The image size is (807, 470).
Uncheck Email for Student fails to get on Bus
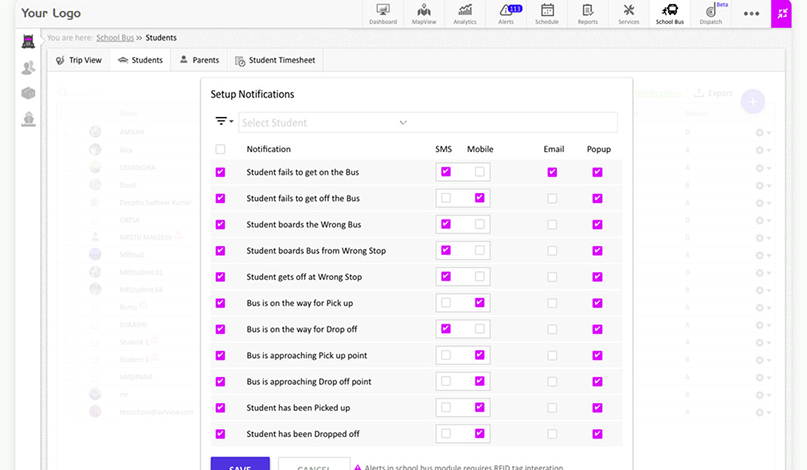click(x=552, y=172)
